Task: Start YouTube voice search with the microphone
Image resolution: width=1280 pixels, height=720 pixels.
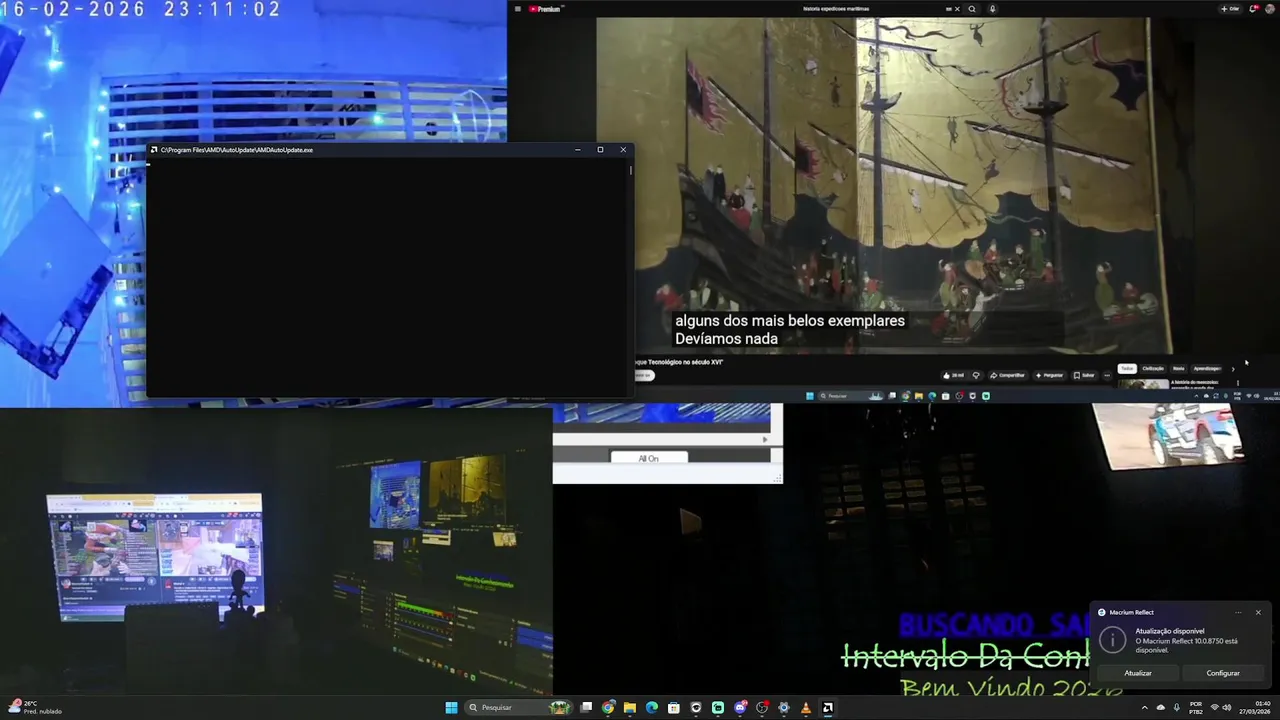Action: coord(992,9)
